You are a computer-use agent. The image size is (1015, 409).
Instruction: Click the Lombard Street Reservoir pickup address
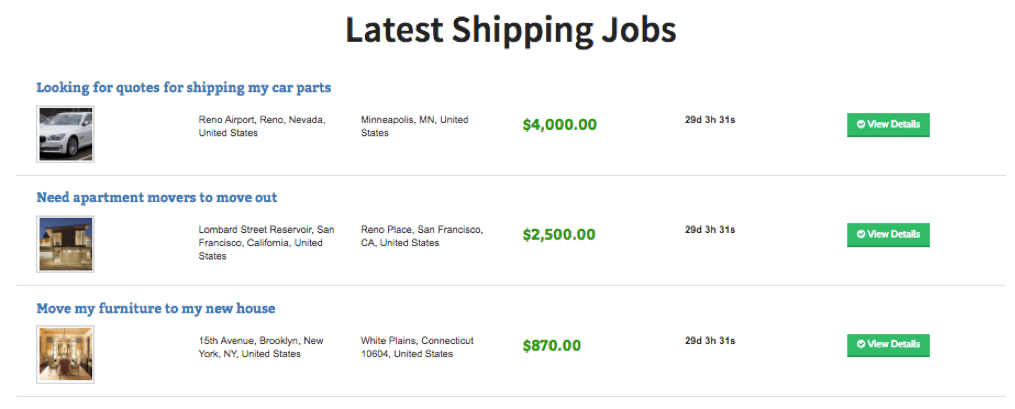pos(267,243)
